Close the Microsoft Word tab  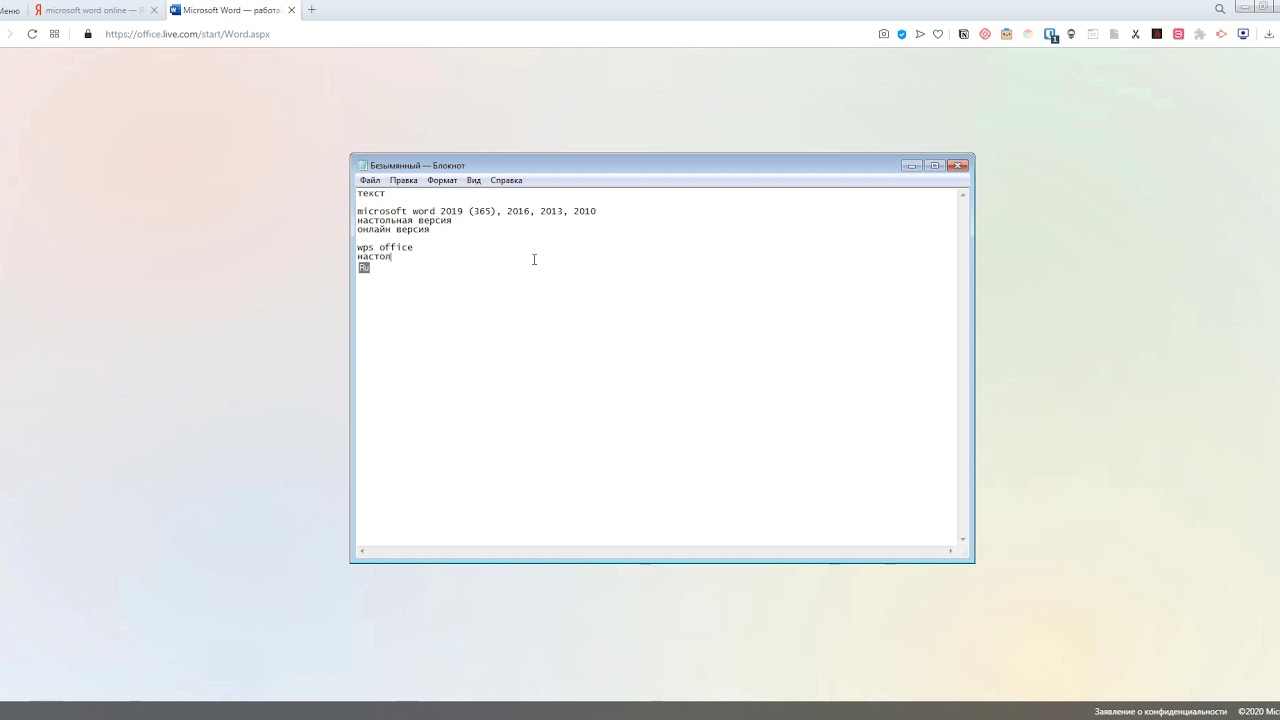292,10
